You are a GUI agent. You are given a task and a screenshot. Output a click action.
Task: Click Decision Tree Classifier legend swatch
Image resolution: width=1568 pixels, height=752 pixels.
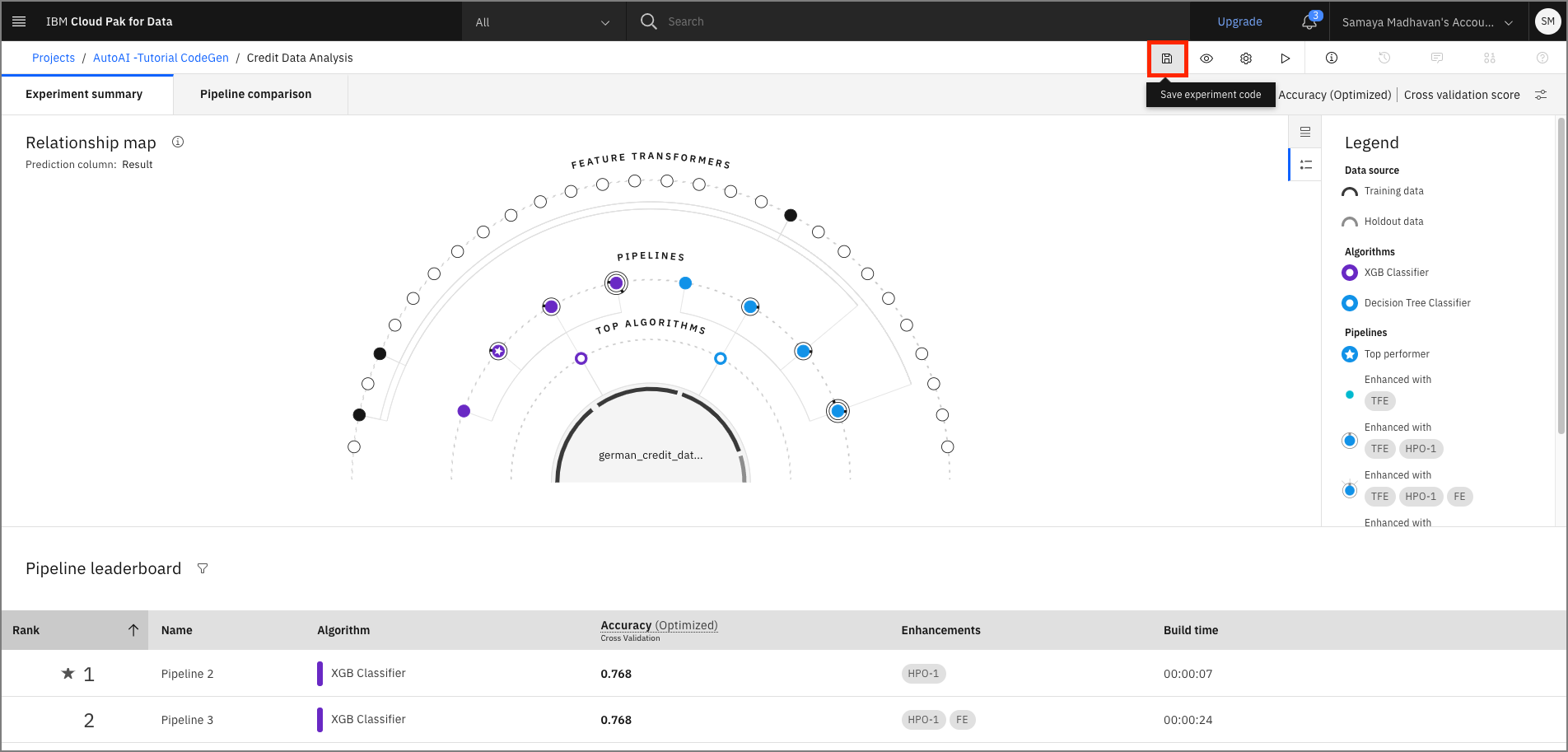click(x=1350, y=303)
